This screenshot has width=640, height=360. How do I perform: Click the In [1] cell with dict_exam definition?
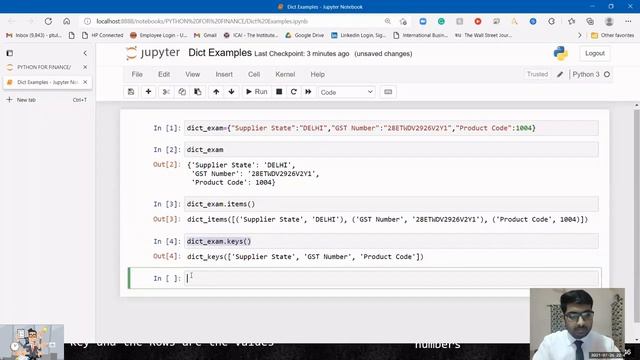(391, 128)
